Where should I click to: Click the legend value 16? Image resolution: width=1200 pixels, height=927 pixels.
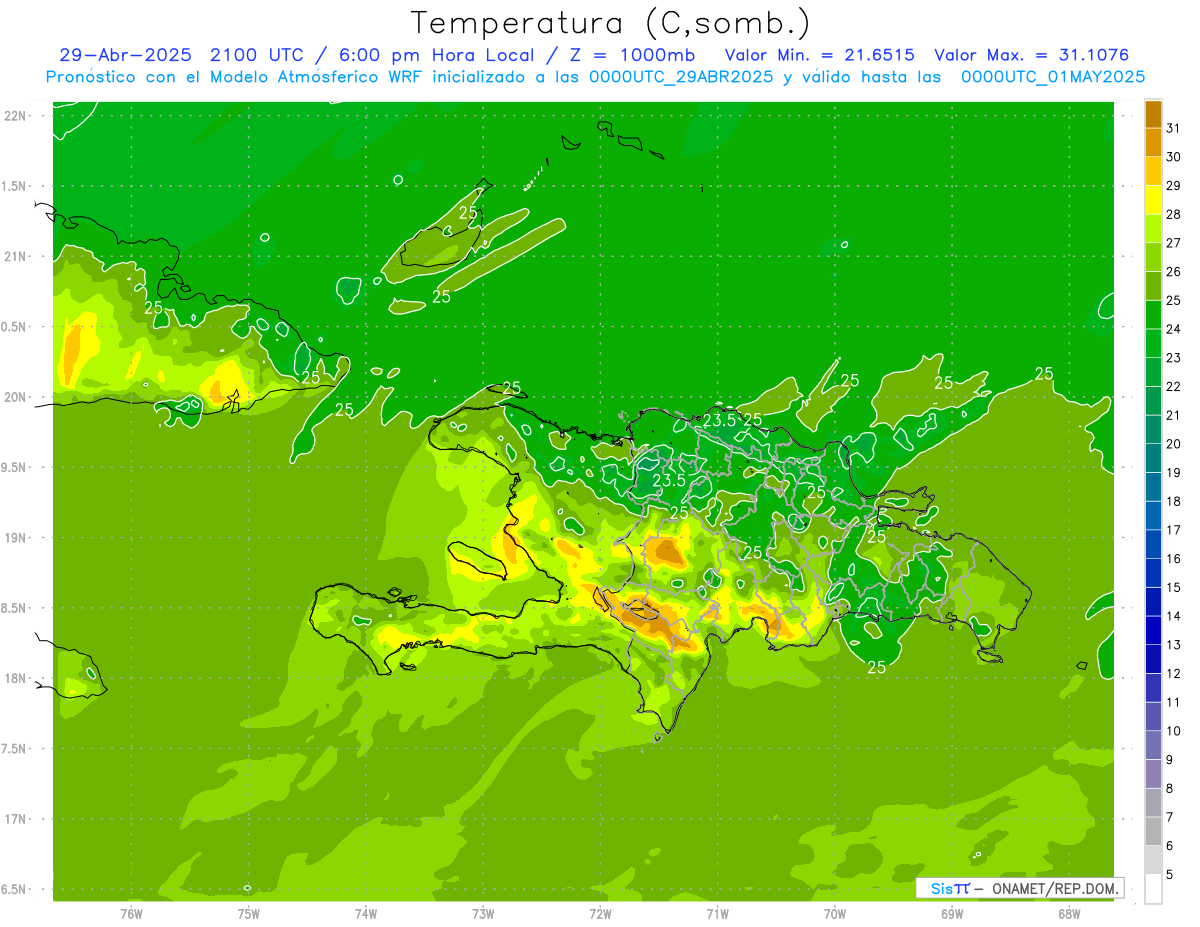pyautogui.click(x=1173, y=558)
